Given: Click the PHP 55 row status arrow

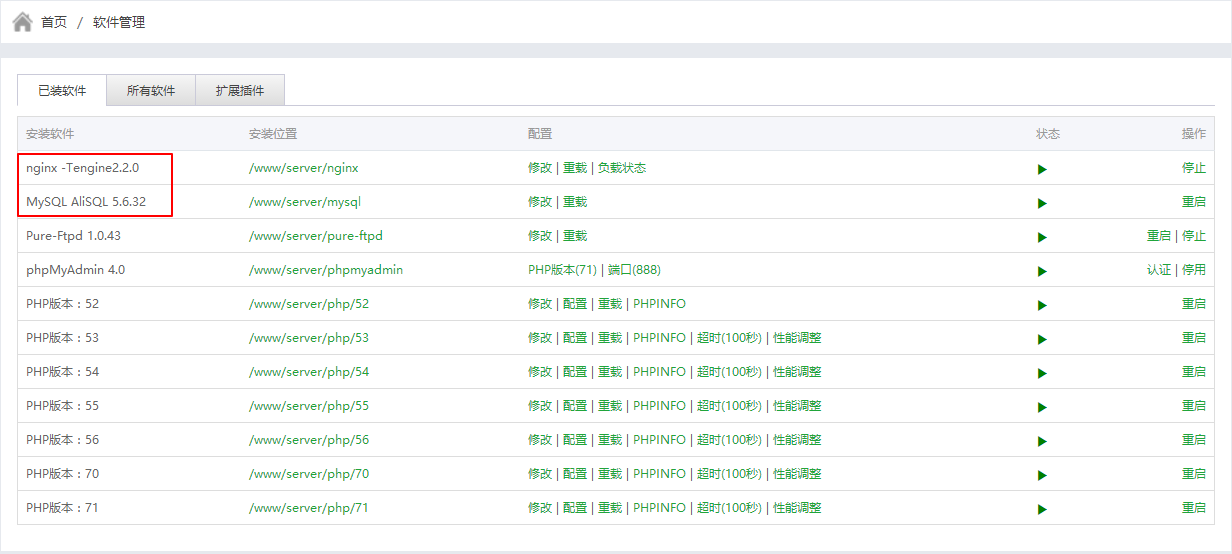Looking at the screenshot, I should tap(1042, 407).
